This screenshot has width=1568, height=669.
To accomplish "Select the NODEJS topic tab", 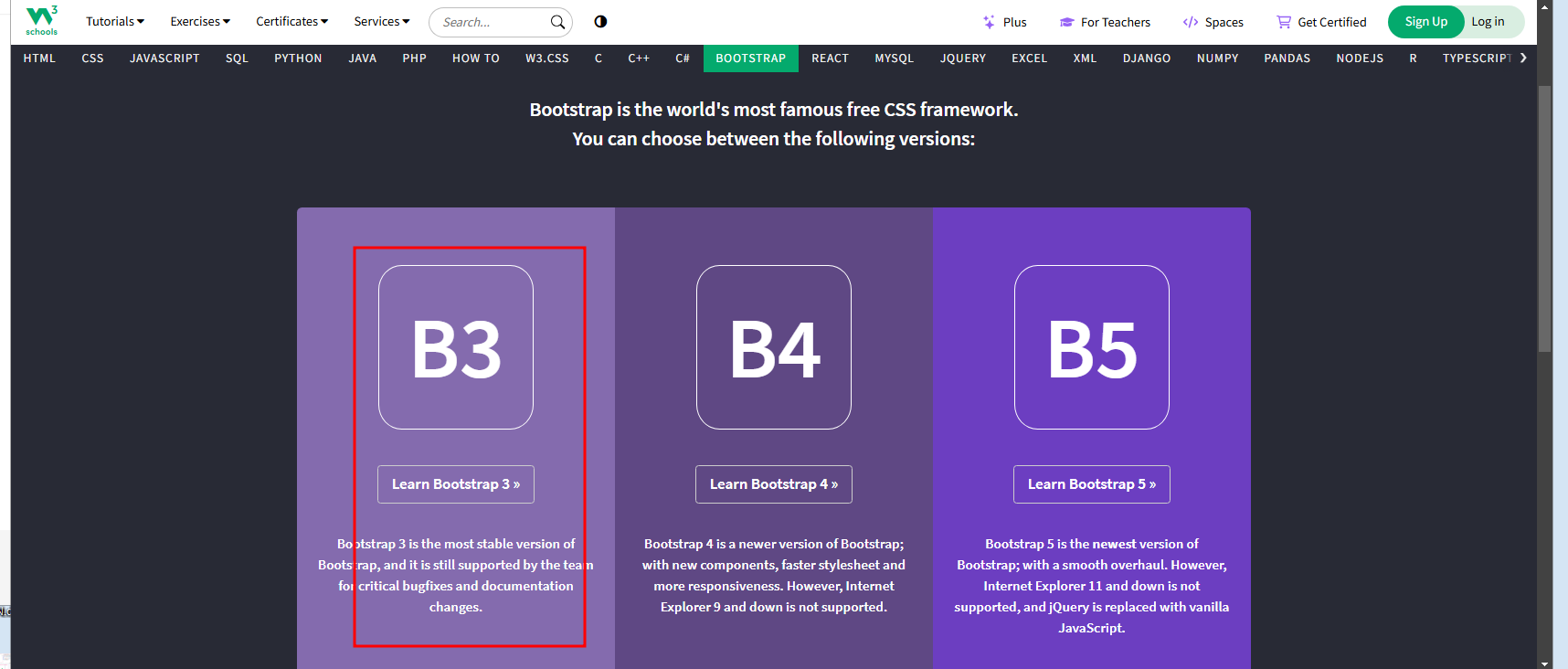I will pos(1360,58).
